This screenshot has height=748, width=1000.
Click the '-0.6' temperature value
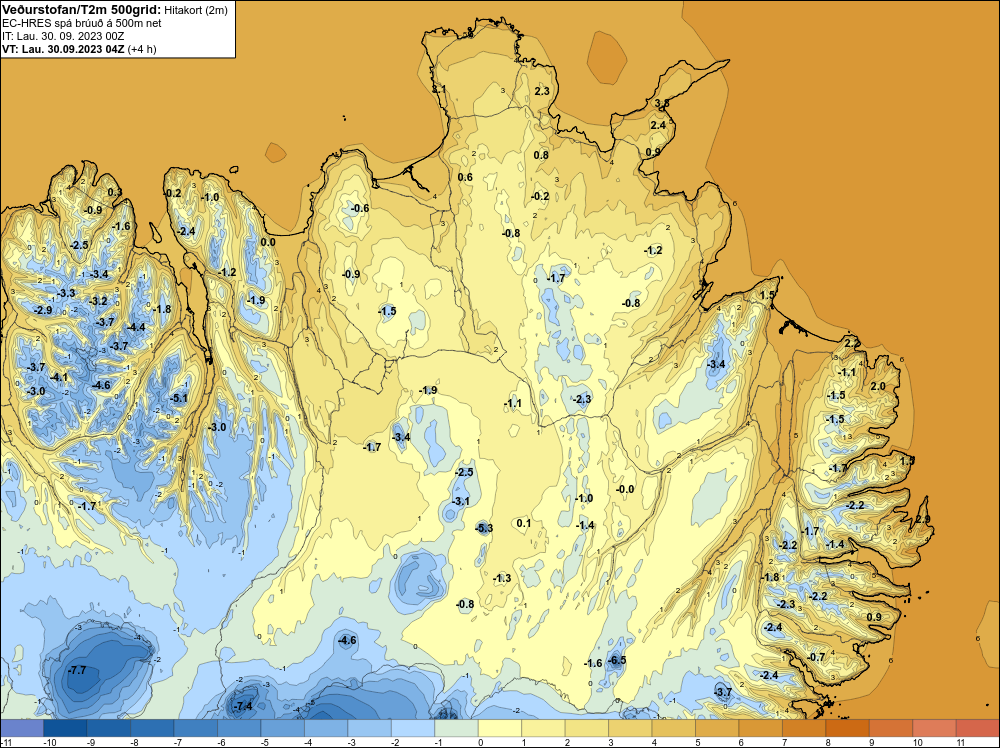[x=360, y=209]
